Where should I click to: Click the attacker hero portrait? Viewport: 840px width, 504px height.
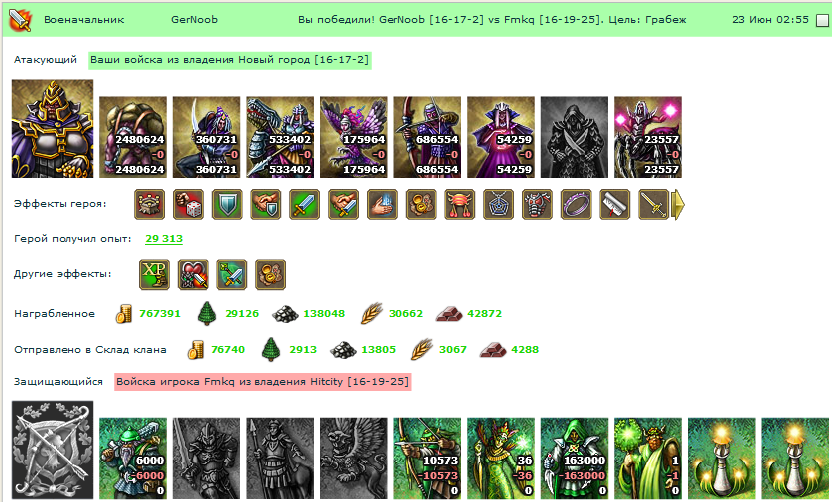pos(52,129)
